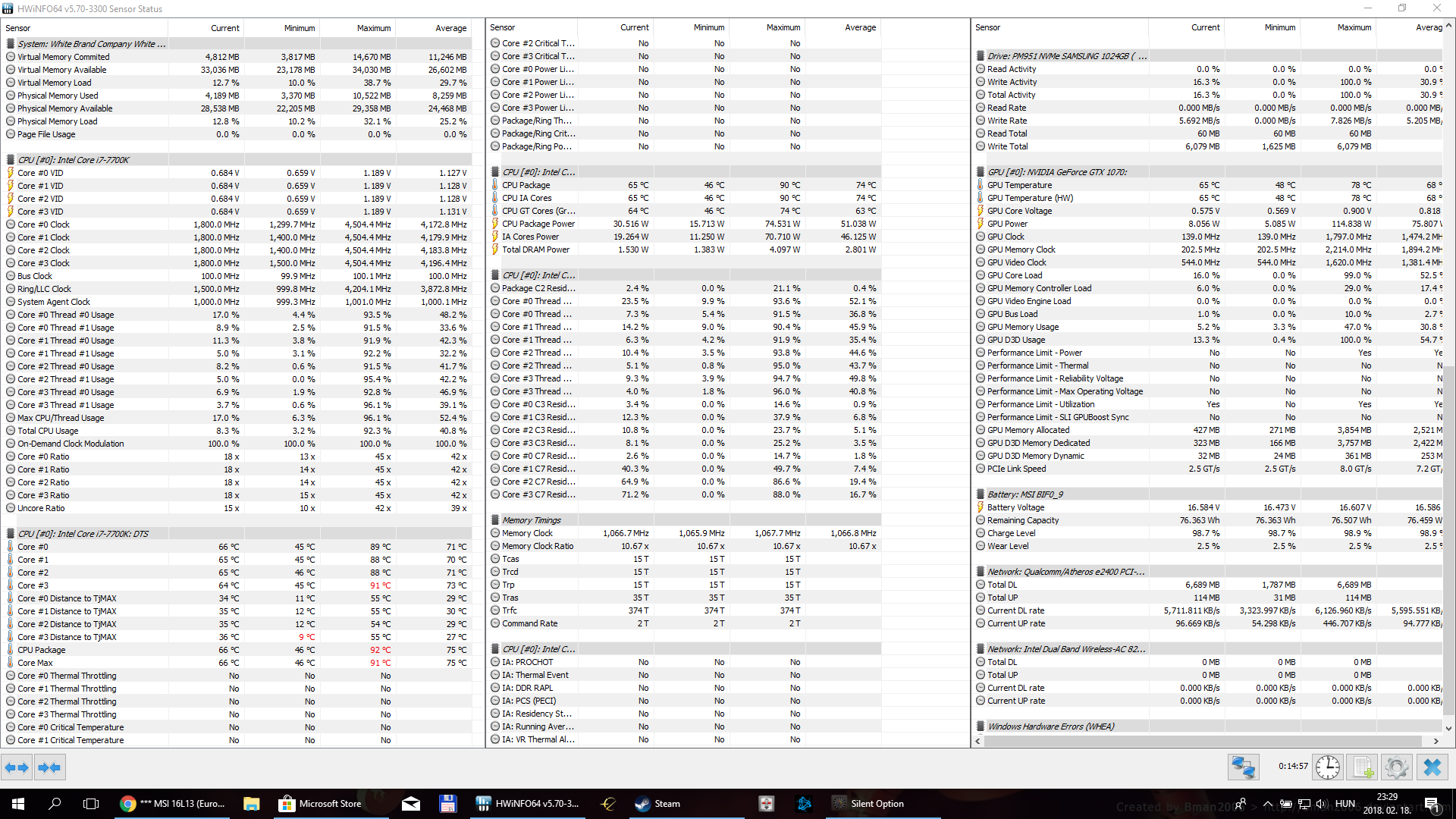Viewport: 1456px width, 819px height.
Task: Select the Windows Hardware Errors (WHEA) header
Action: (x=1208, y=726)
